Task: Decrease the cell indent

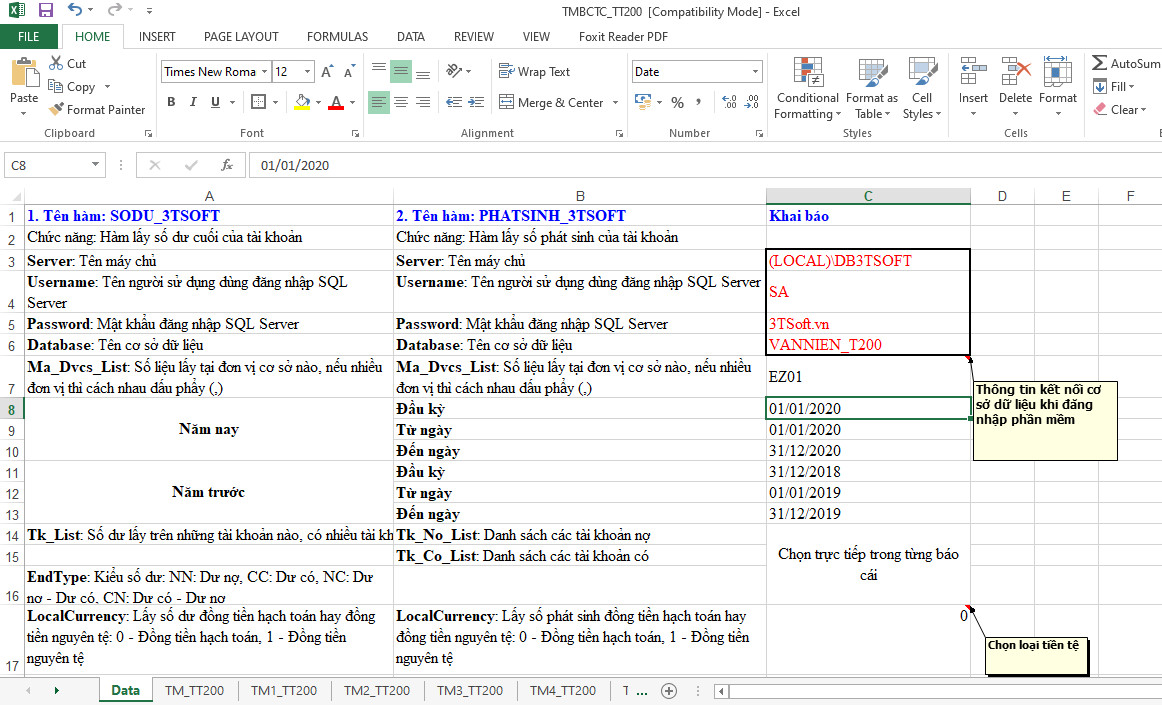Action: click(454, 102)
